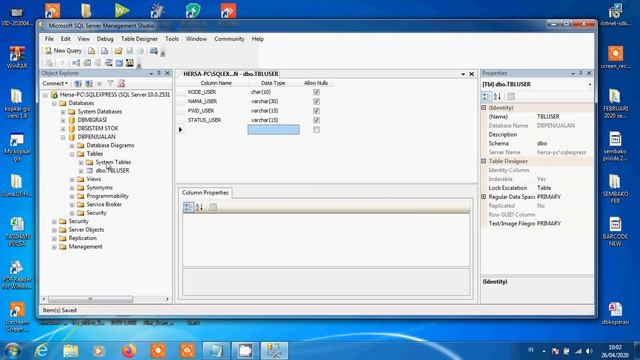The width and height of the screenshot is (640, 360).
Task: Open the Edit menu
Action: pos(65,39)
